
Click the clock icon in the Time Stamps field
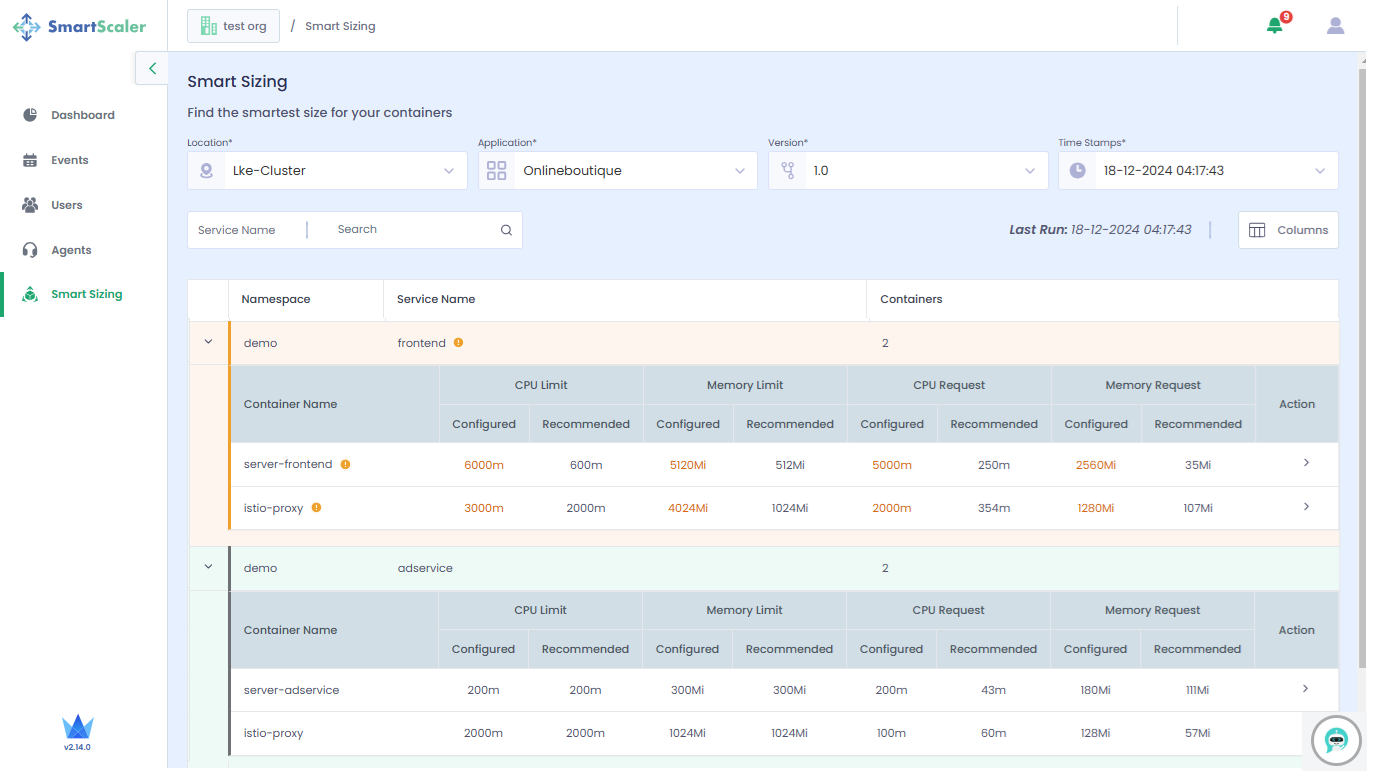1077,171
